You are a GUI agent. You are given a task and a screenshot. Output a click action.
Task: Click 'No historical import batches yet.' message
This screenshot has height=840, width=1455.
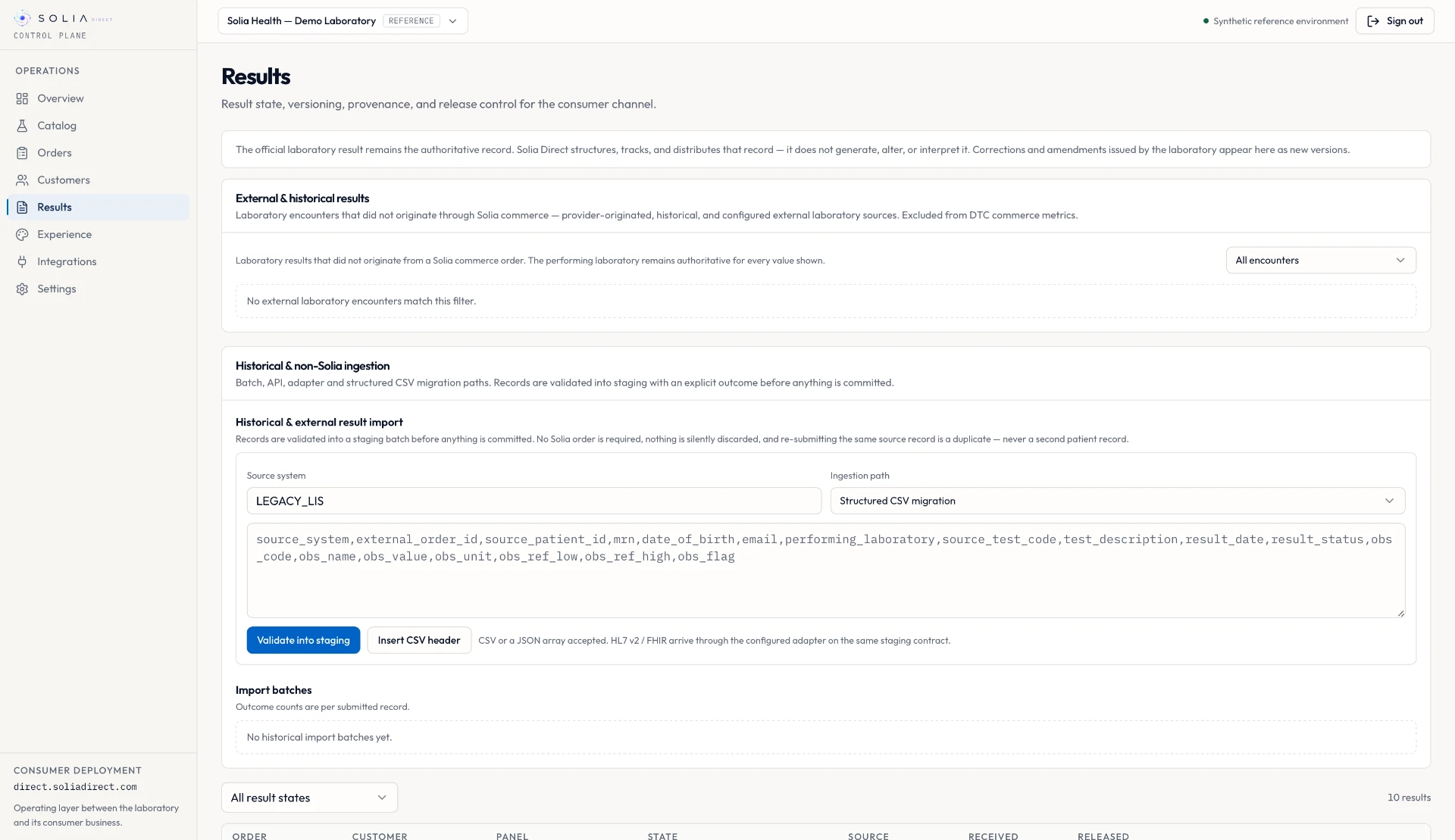[x=319, y=737]
